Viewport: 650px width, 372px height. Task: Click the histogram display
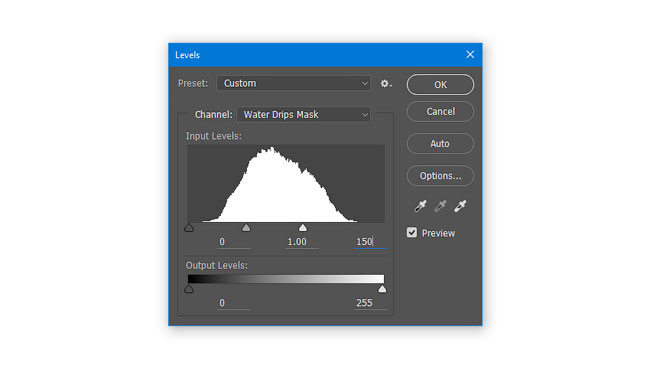[x=286, y=184]
